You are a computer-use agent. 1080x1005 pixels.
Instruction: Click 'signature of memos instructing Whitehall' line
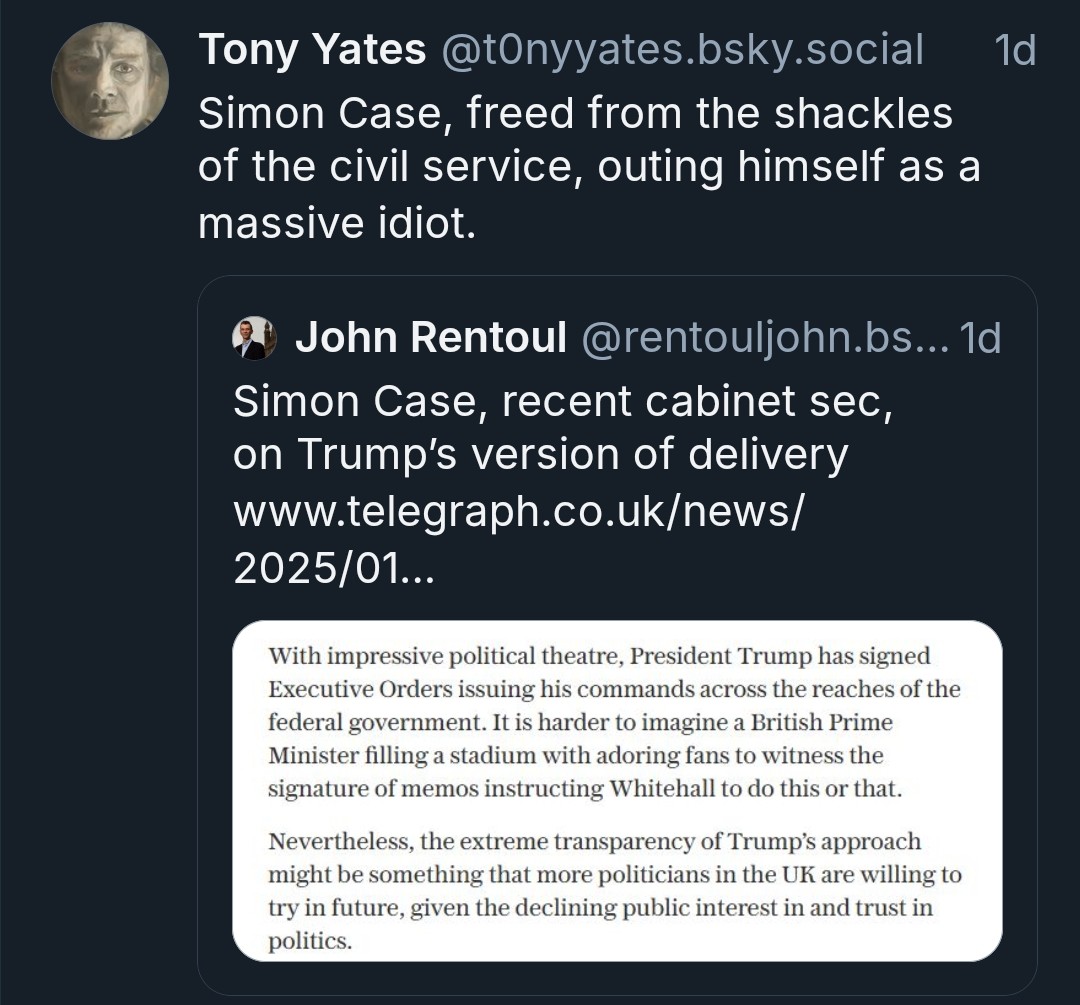[x=585, y=788]
